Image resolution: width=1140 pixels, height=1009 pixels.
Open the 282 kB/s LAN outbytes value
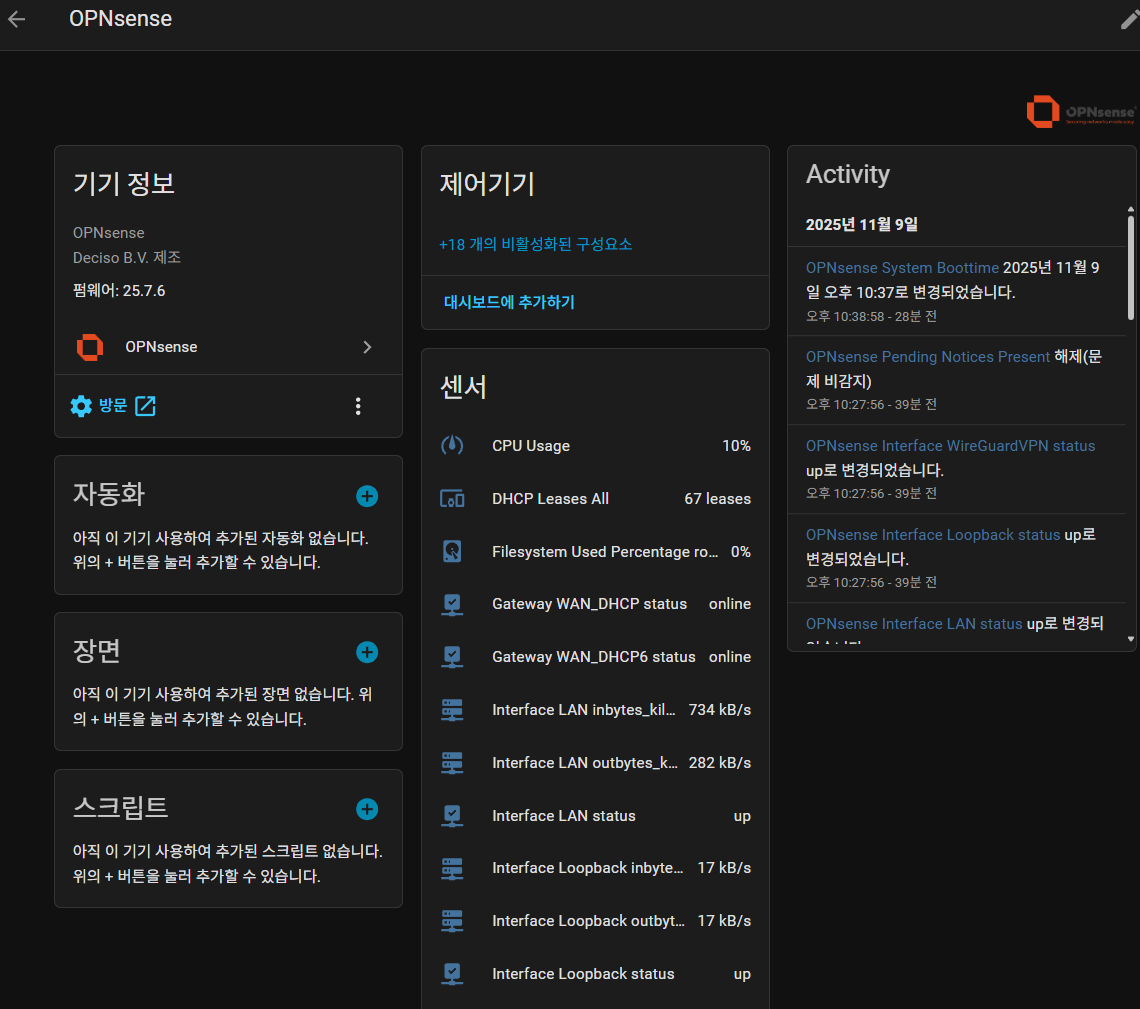(x=720, y=763)
